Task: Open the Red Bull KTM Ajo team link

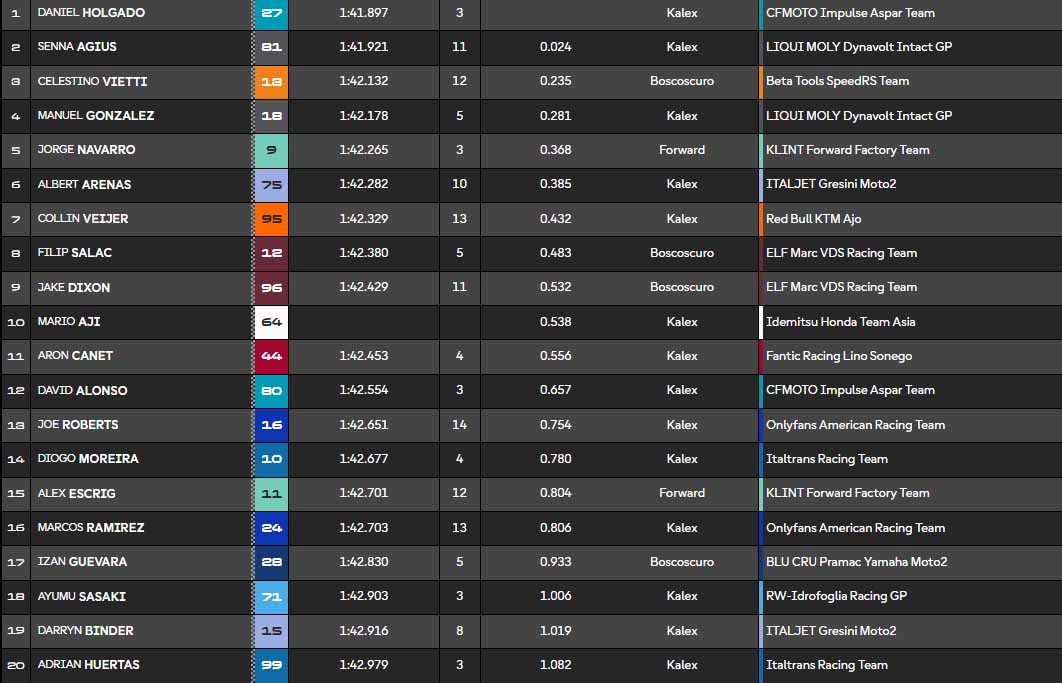Action: tap(813, 219)
